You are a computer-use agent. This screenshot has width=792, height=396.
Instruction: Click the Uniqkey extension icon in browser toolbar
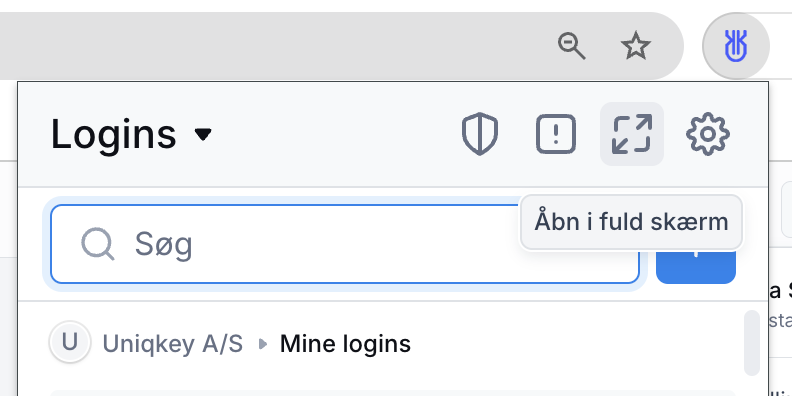click(736, 46)
